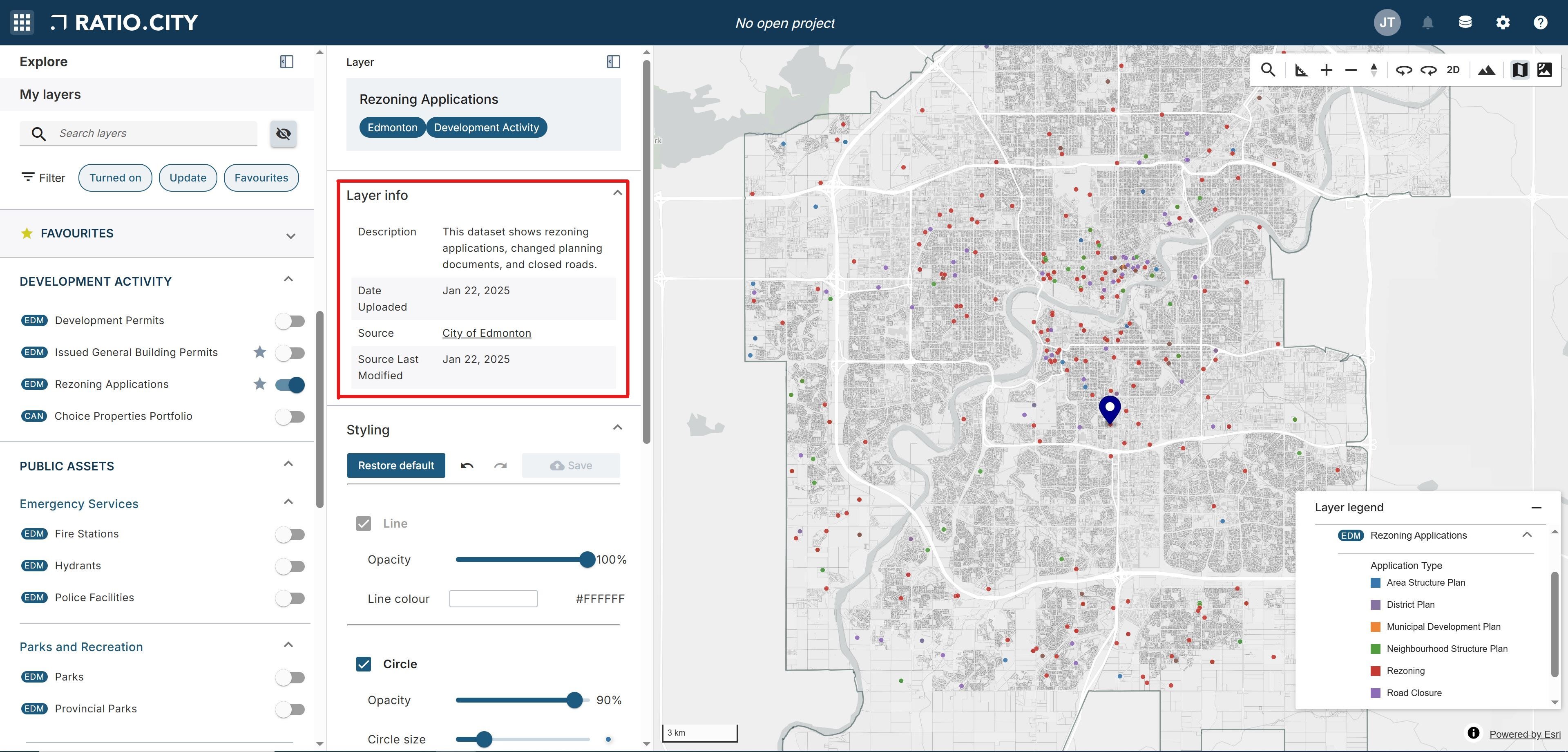Image resolution: width=1568 pixels, height=752 pixels.
Task: Select the measure ruler tool
Action: pyautogui.click(x=1301, y=70)
